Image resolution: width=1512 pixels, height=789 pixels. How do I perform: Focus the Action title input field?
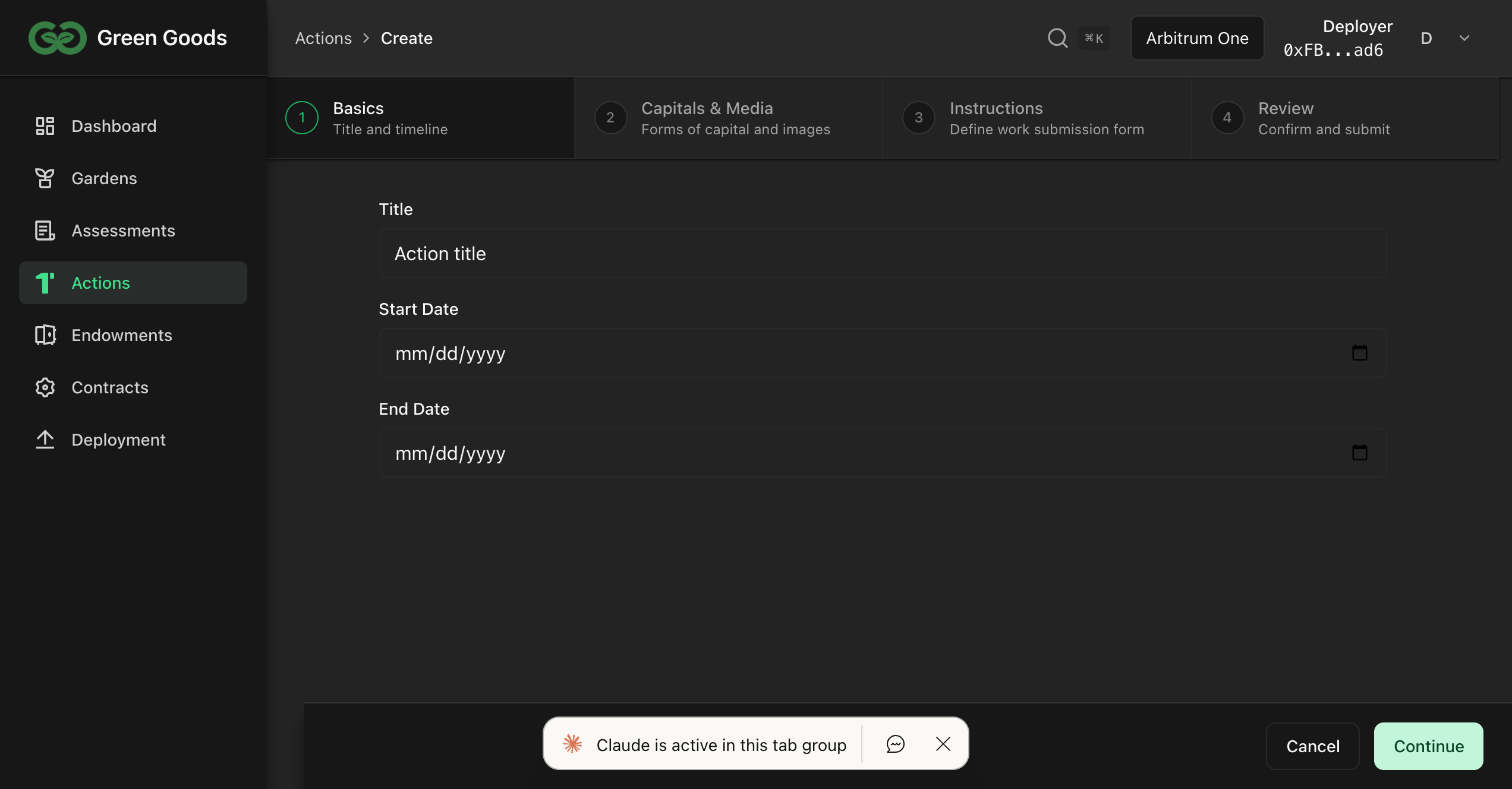(x=883, y=254)
